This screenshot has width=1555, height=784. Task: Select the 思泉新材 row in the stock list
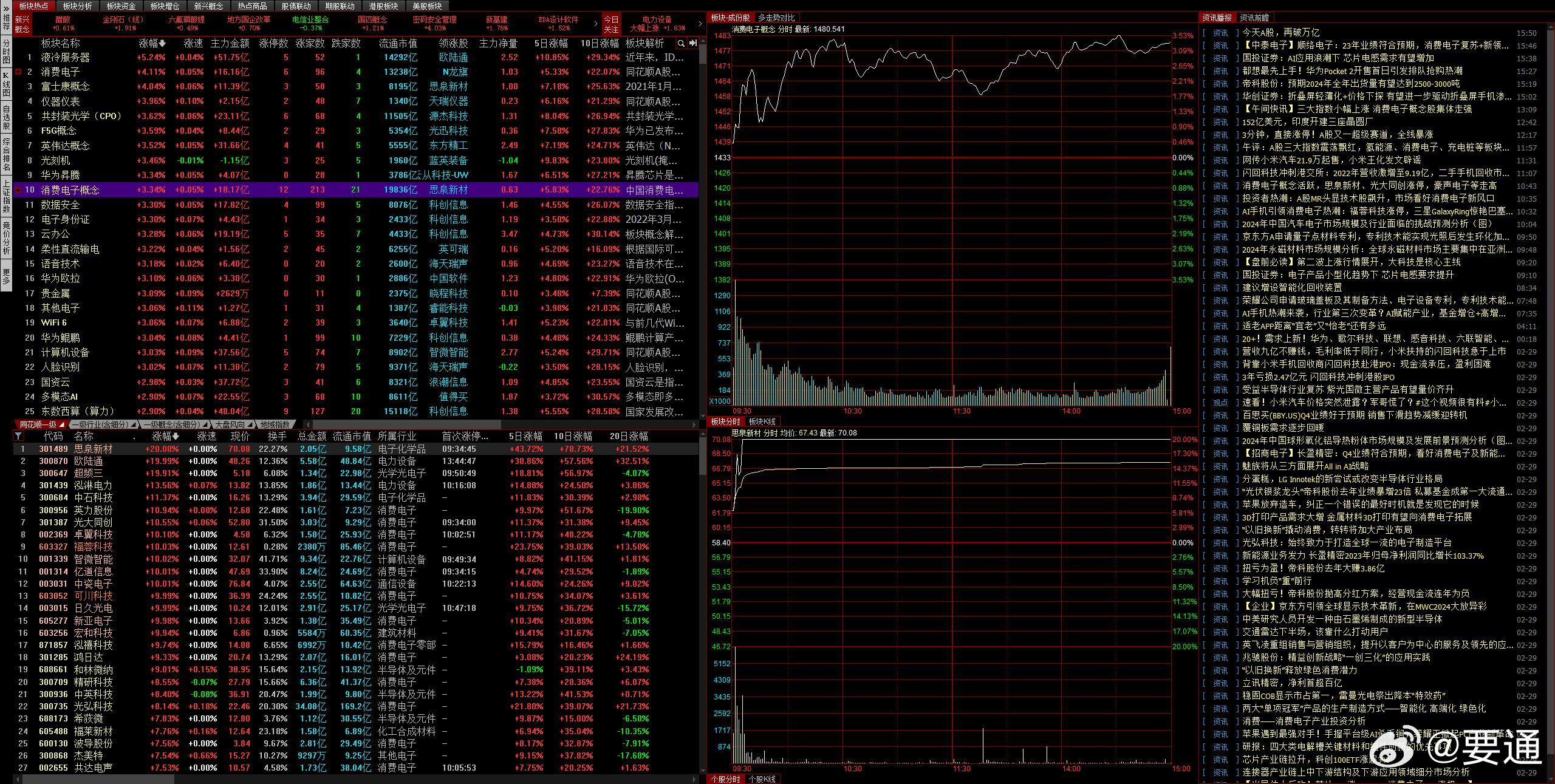[x=93, y=449]
